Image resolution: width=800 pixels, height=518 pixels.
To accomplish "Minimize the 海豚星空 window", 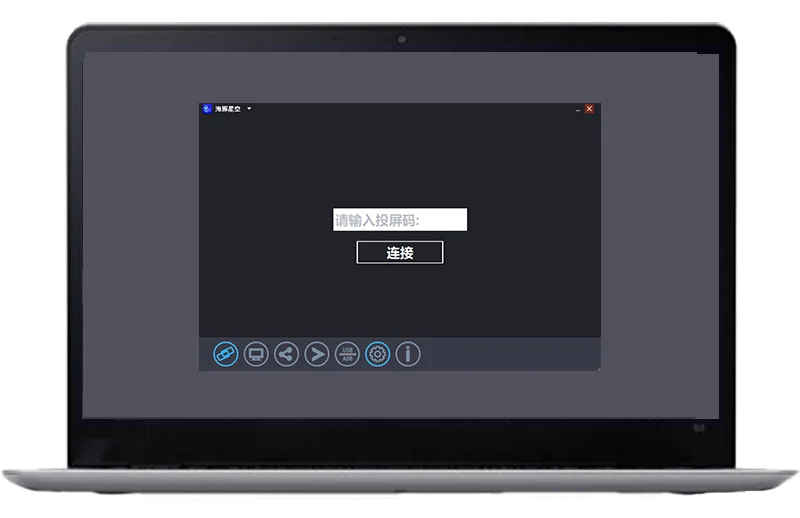I will coord(578,109).
